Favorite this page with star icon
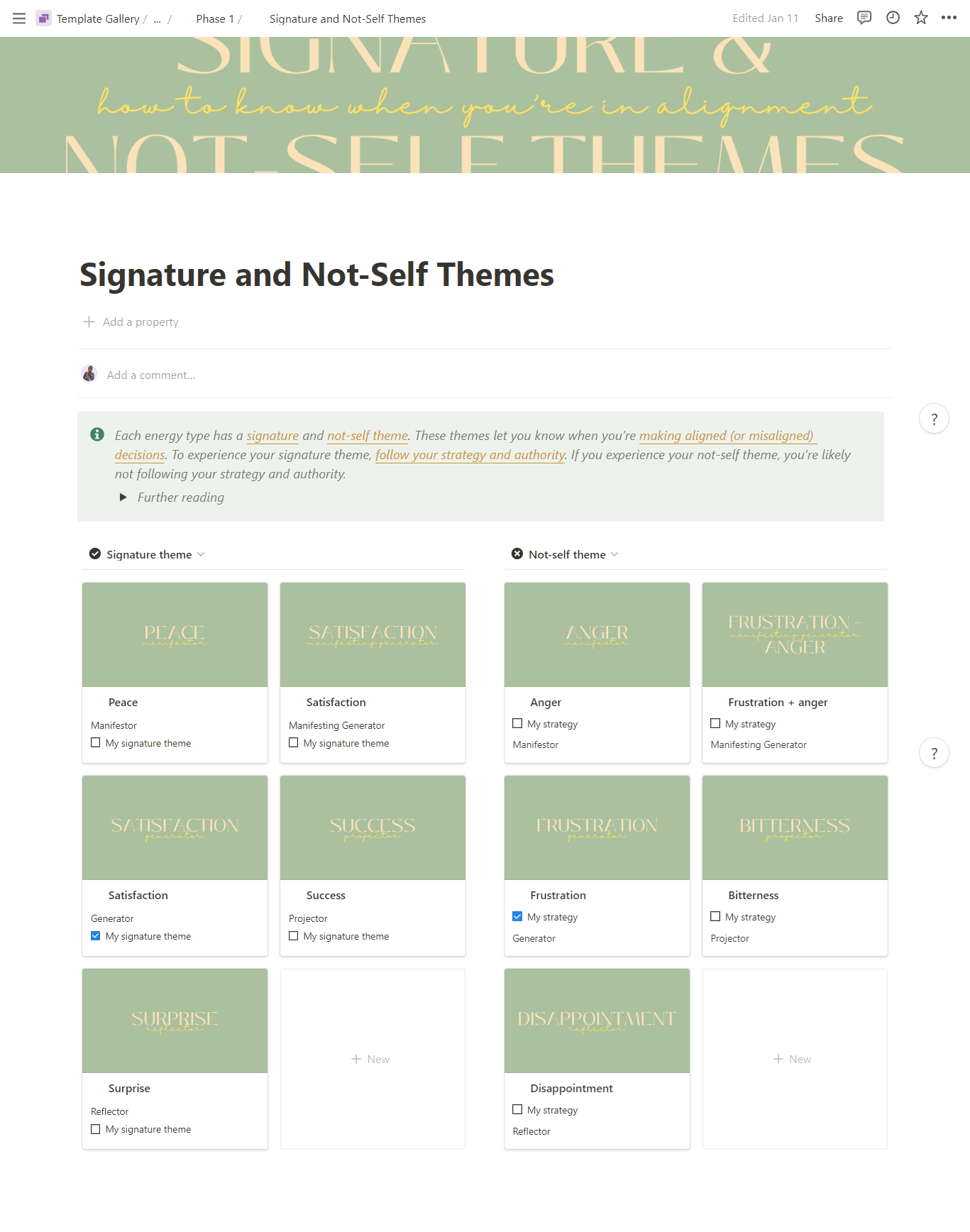970x1232 pixels. click(921, 18)
